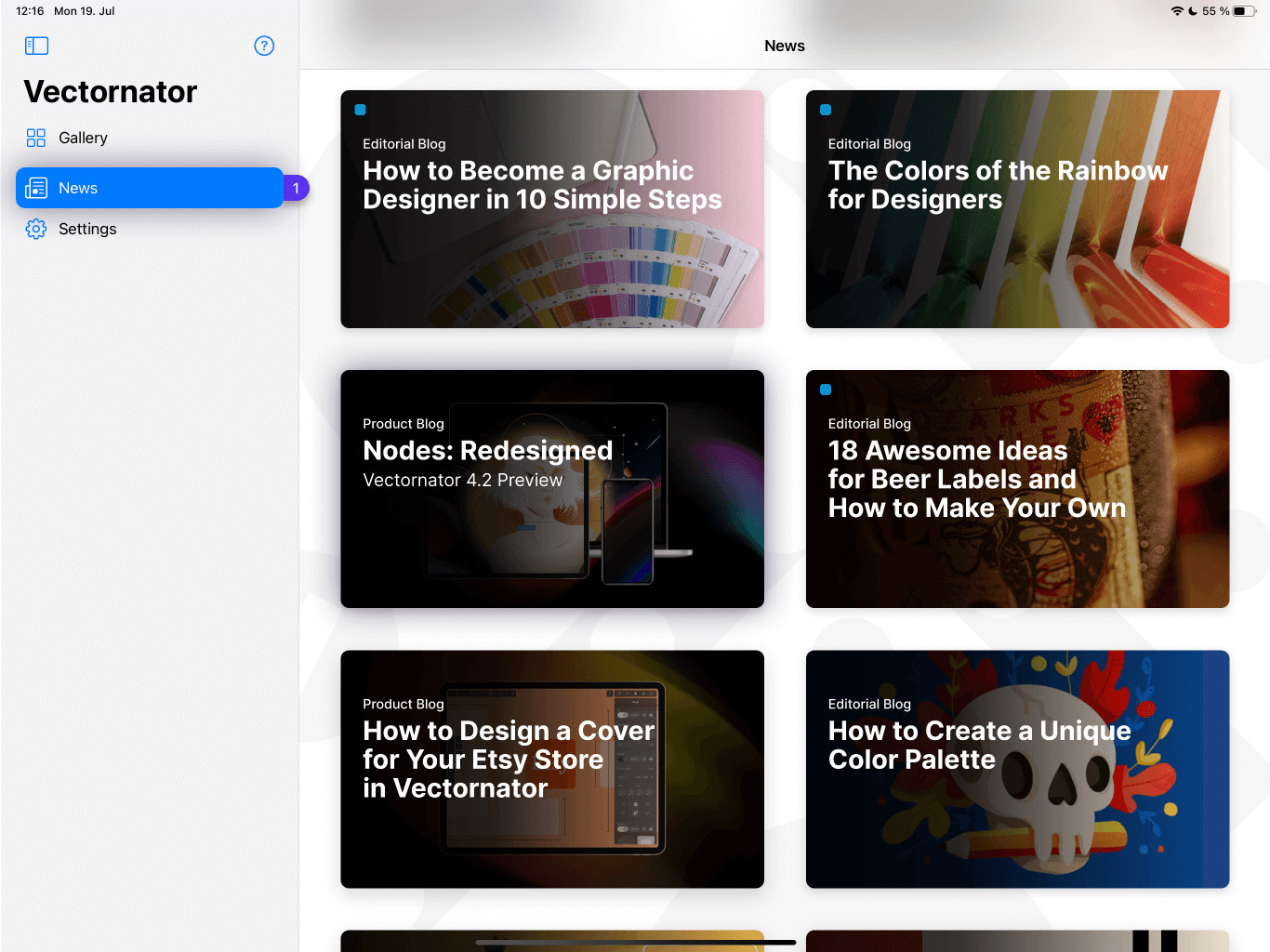This screenshot has width=1270, height=952.
Task: Open Nodes: Redesigned product blog card
Action: [x=552, y=489]
